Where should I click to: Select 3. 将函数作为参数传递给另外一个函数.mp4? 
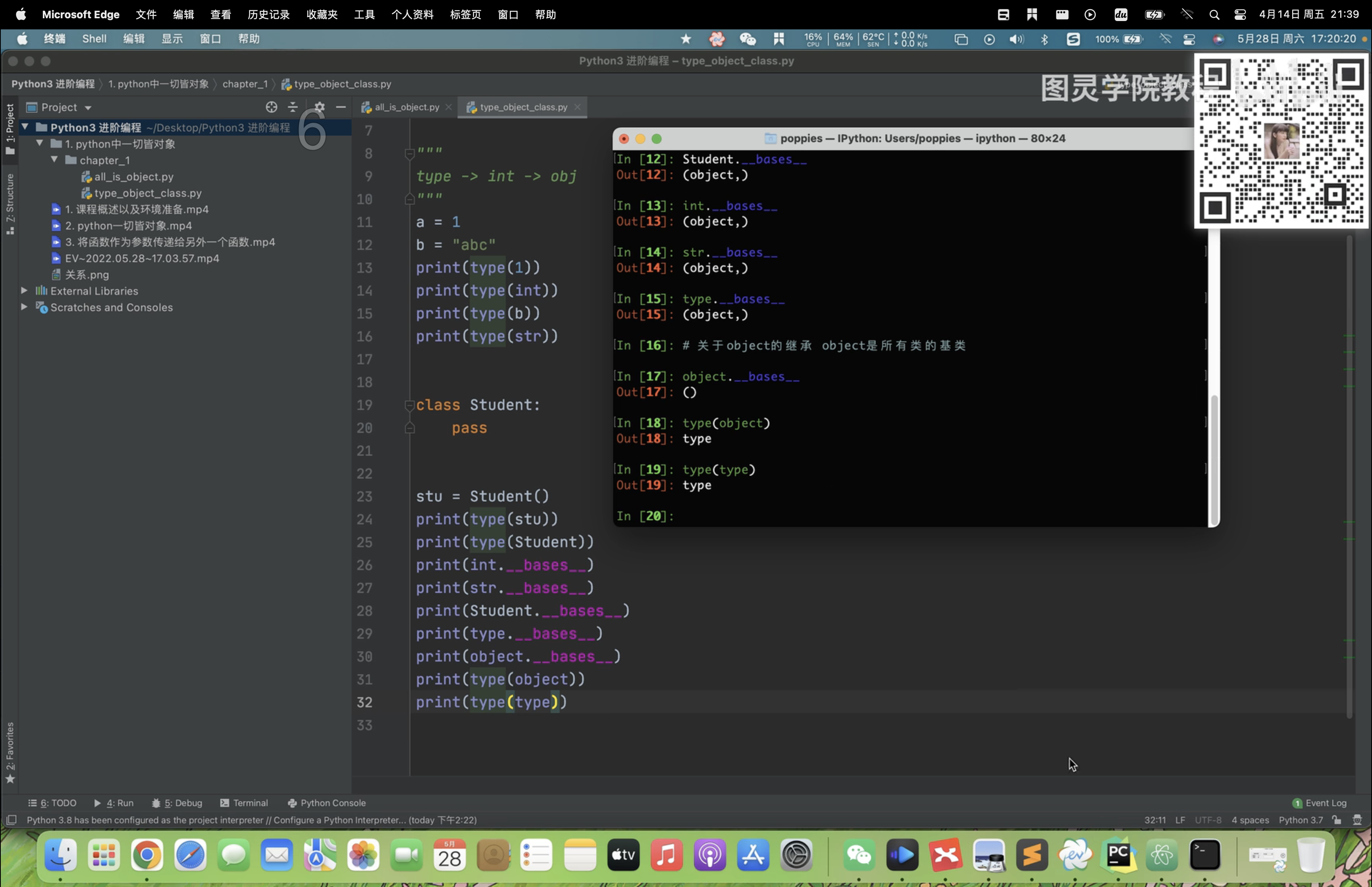point(170,242)
